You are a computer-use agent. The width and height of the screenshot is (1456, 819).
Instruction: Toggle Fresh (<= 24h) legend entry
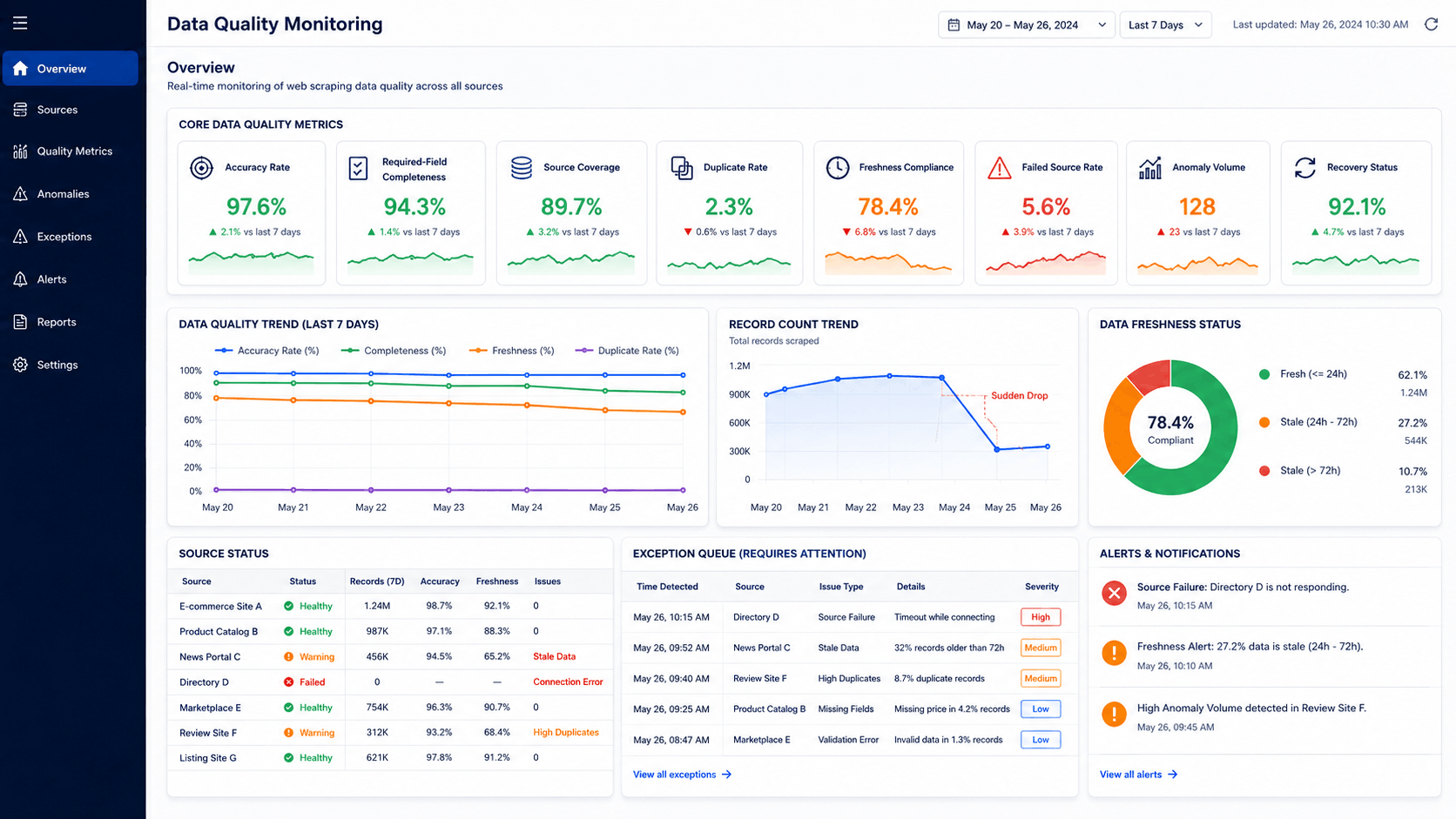pyautogui.click(x=1304, y=374)
